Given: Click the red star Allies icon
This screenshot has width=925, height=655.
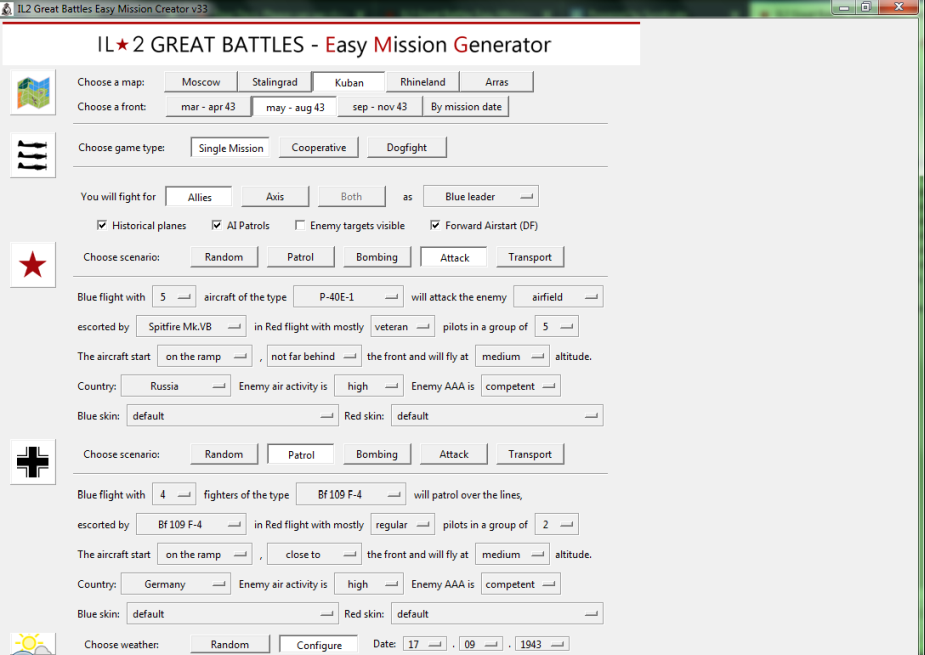Looking at the screenshot, I should coord(33,264).
